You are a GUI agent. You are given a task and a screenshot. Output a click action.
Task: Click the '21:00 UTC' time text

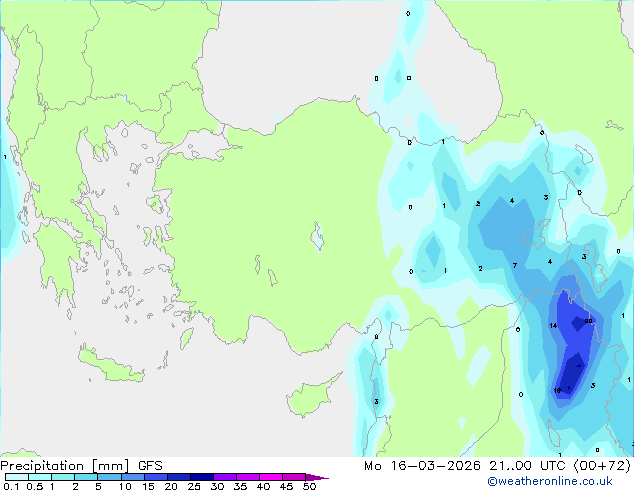(527, 466)
